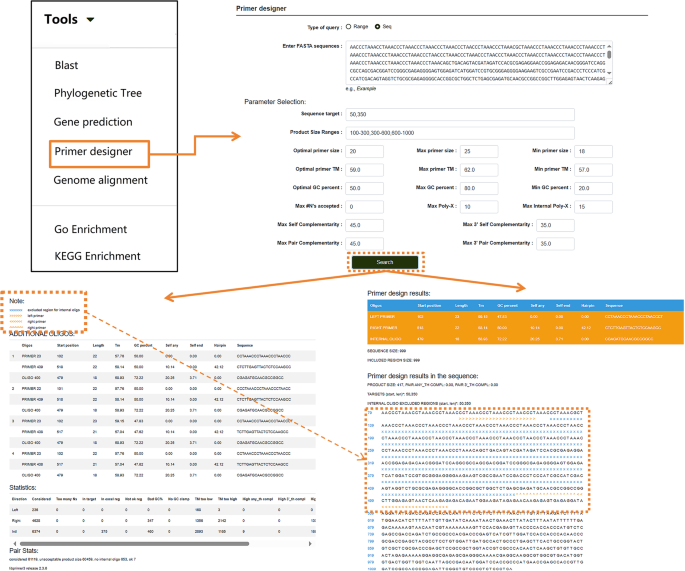Choose Primer designer in Tools menu

[92, 152]
